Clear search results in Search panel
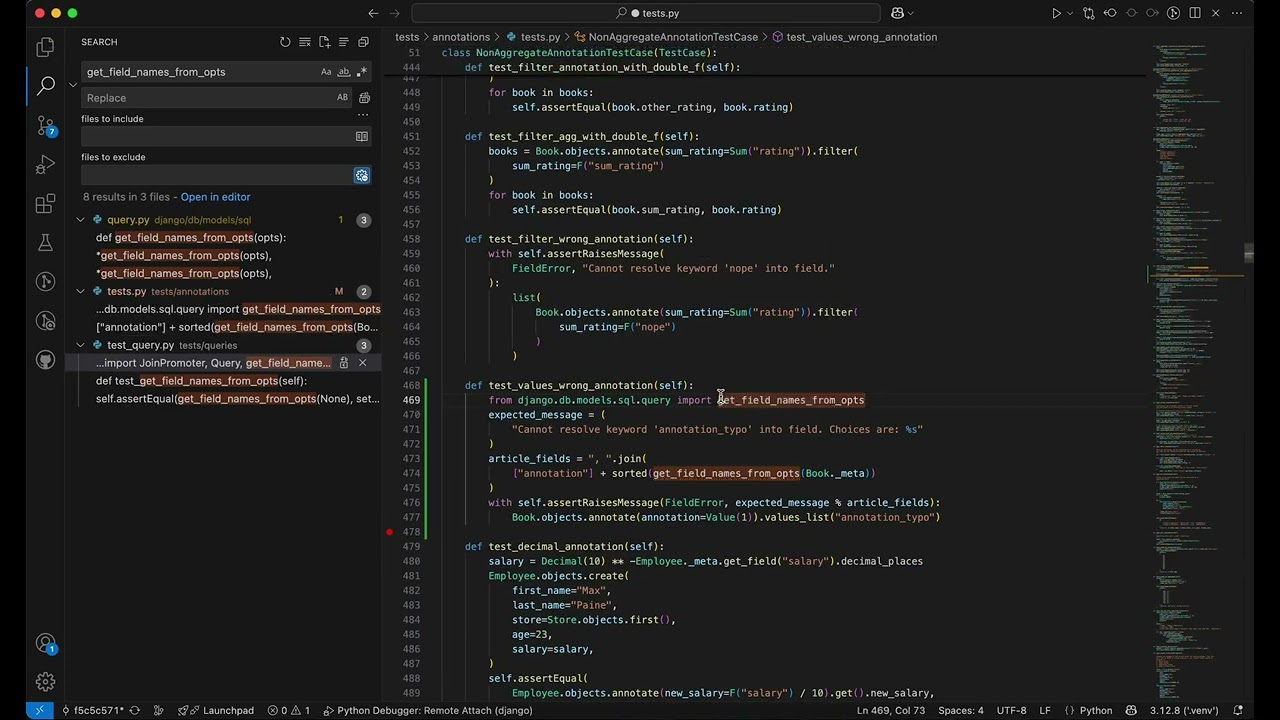Viewport: 1280px width, 720px height. (305, 42)
